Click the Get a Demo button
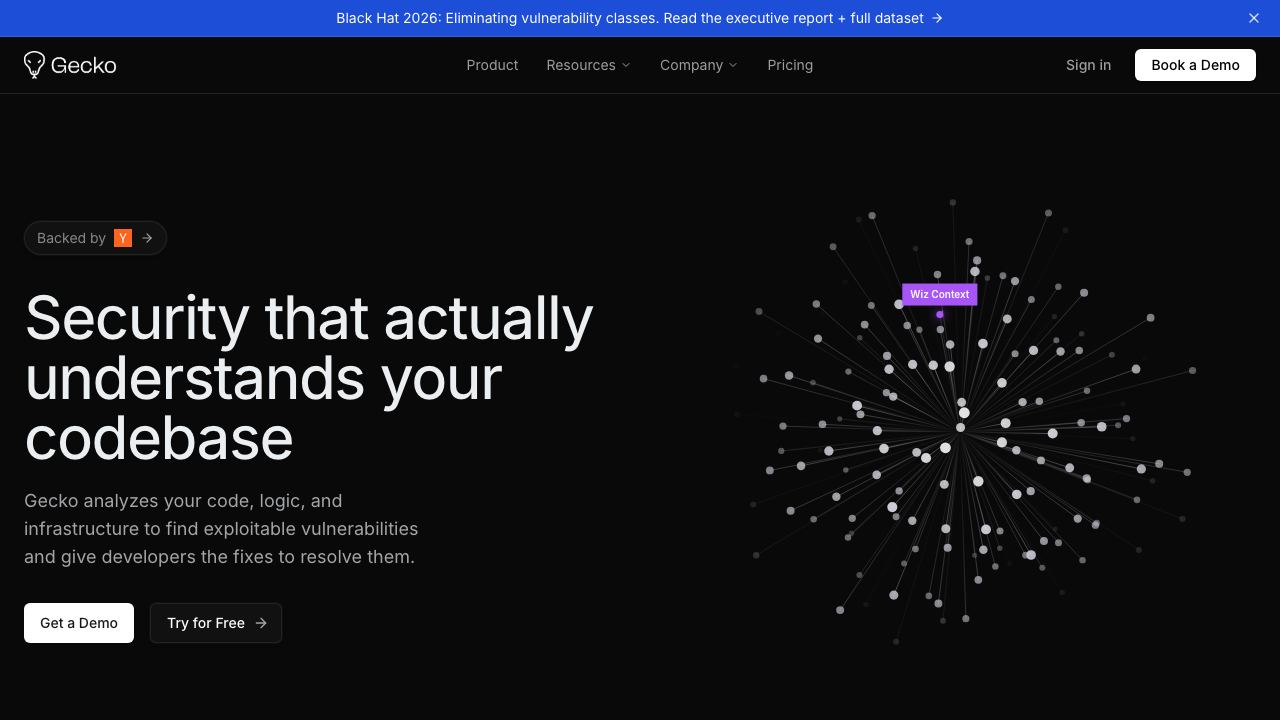 [79, 623]
